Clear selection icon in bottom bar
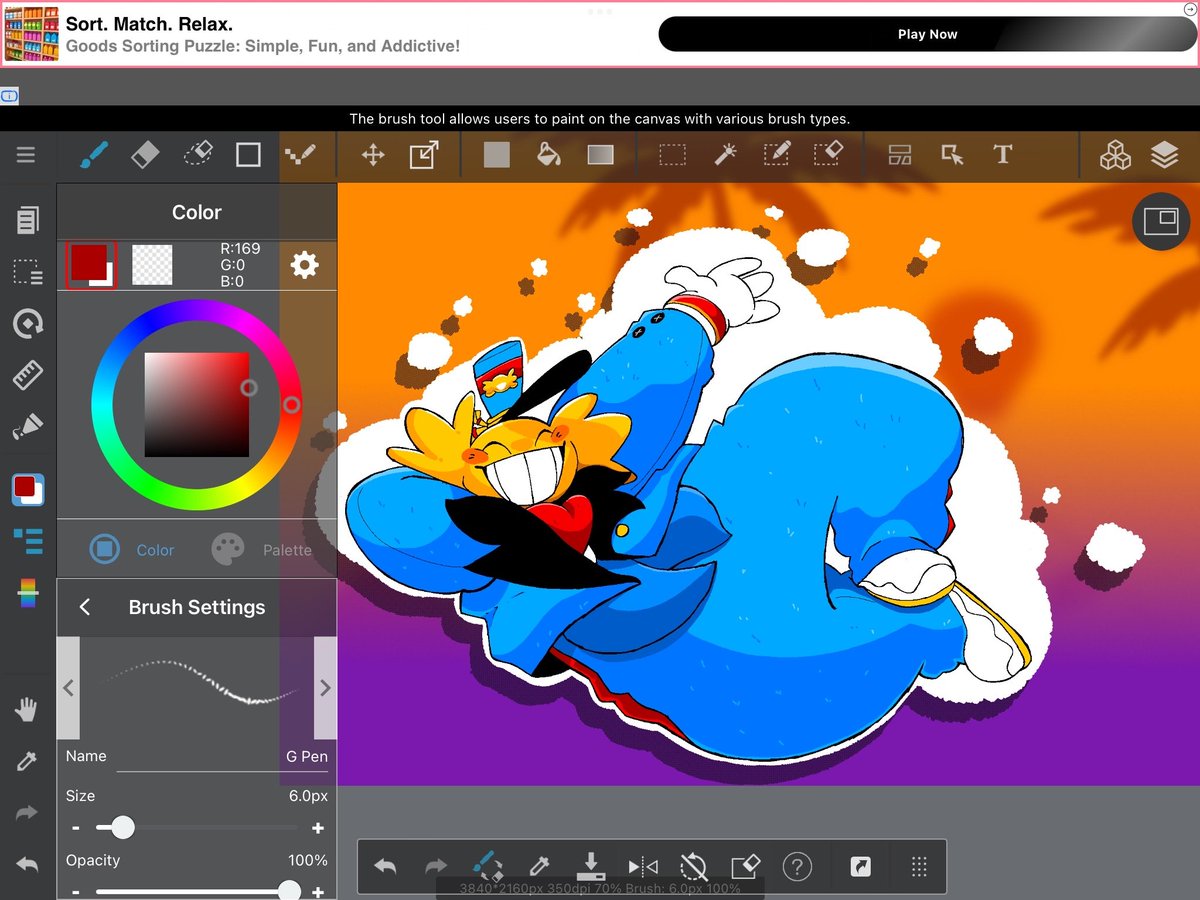This screenshot has width=1200, height=900. [x=745, y=866]
